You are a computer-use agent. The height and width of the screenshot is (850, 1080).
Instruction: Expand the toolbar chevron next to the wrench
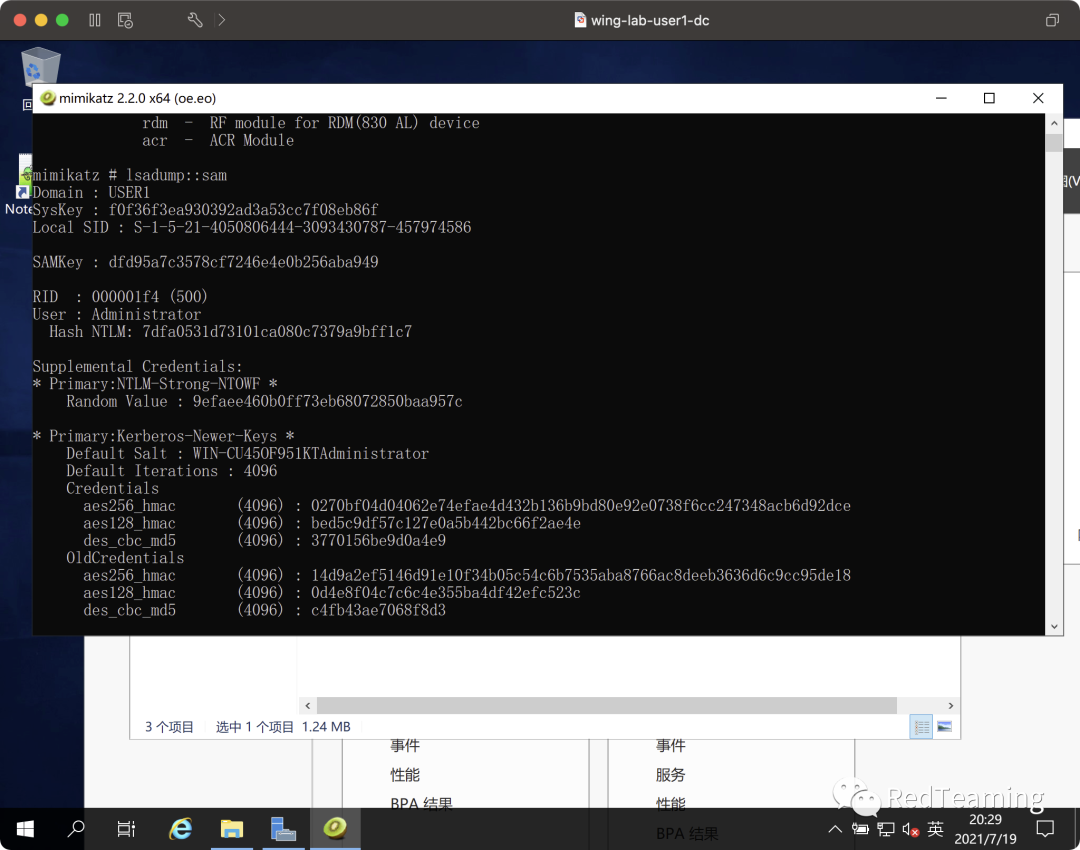221,20
